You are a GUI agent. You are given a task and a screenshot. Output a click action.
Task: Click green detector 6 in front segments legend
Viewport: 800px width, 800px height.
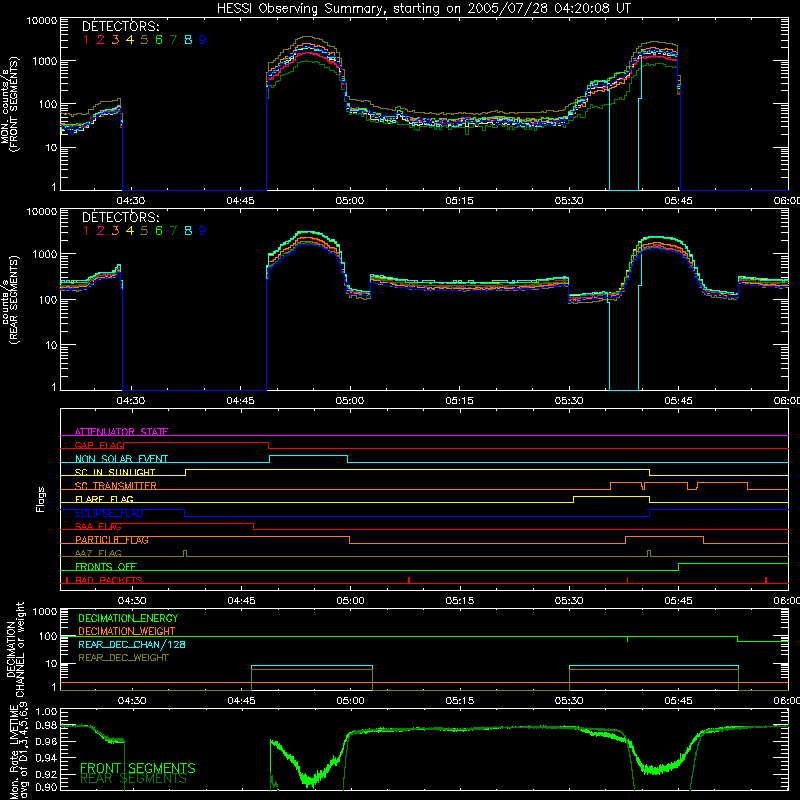point(159,40)
